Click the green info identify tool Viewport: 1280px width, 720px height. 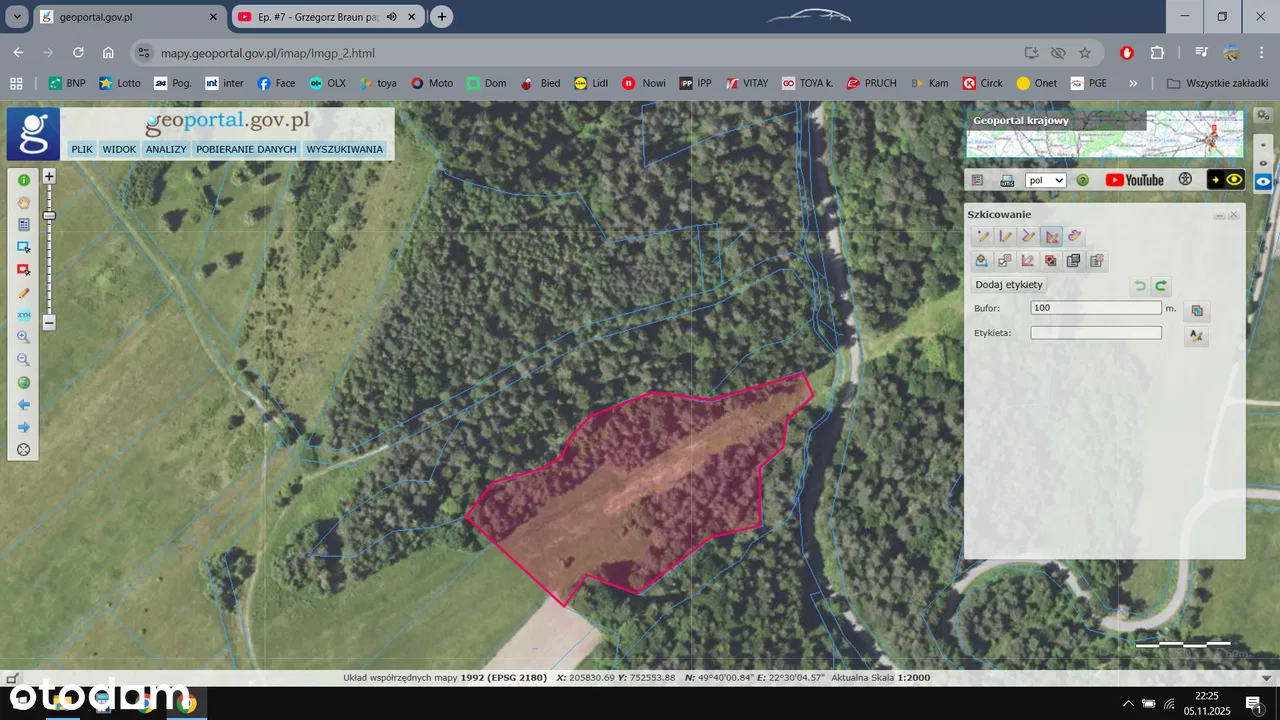point(24,180)
